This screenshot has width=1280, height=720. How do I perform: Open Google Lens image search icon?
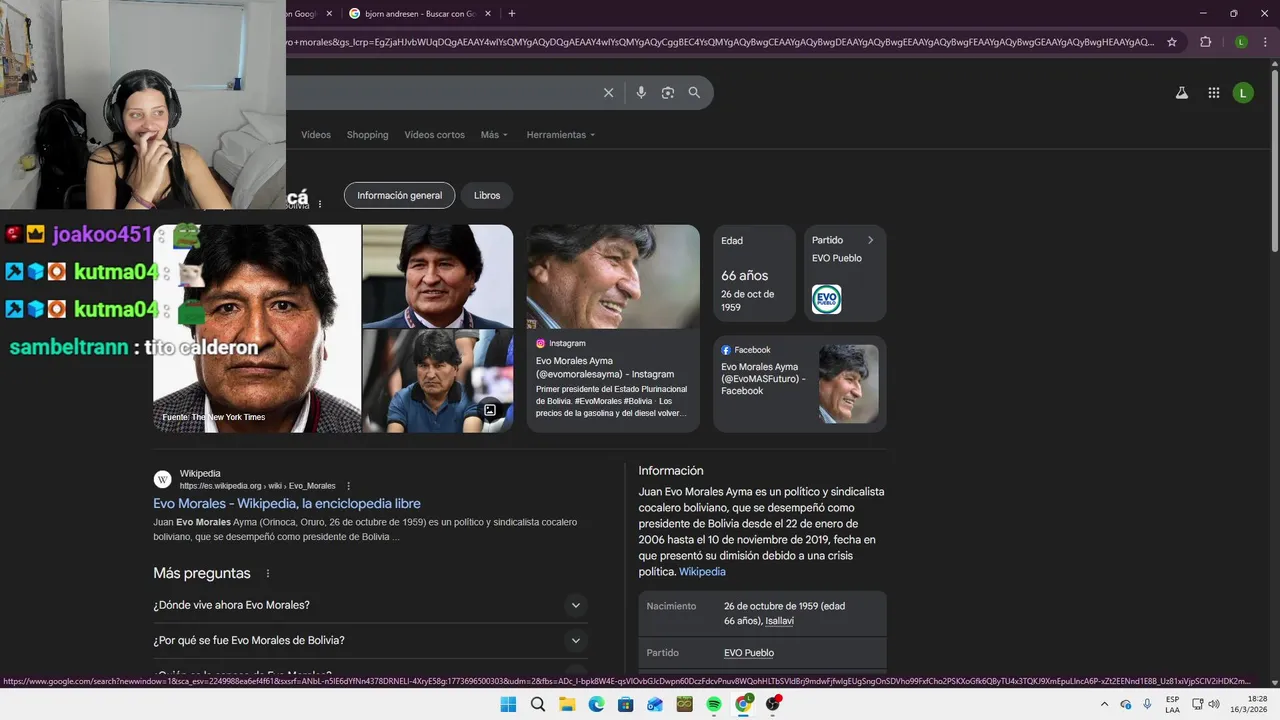pyautogui.click(x=668, y=93)
